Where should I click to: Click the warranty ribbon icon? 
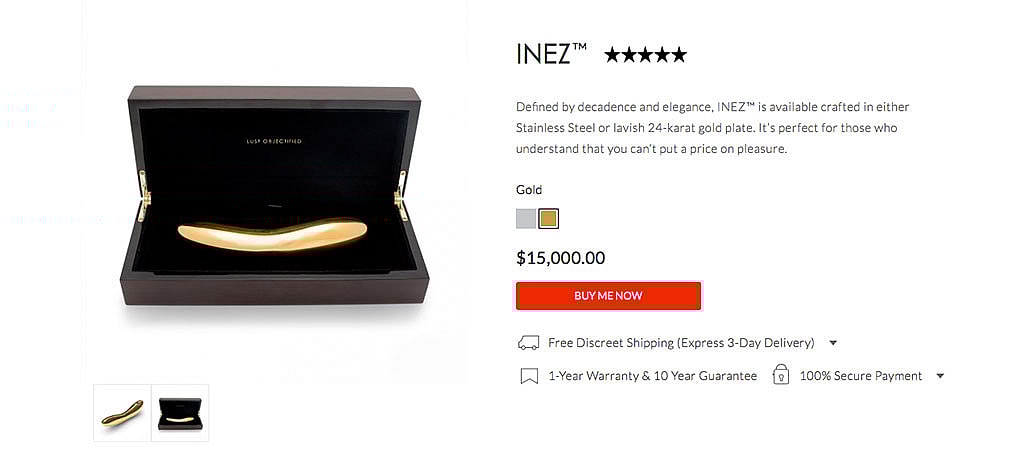528,377
